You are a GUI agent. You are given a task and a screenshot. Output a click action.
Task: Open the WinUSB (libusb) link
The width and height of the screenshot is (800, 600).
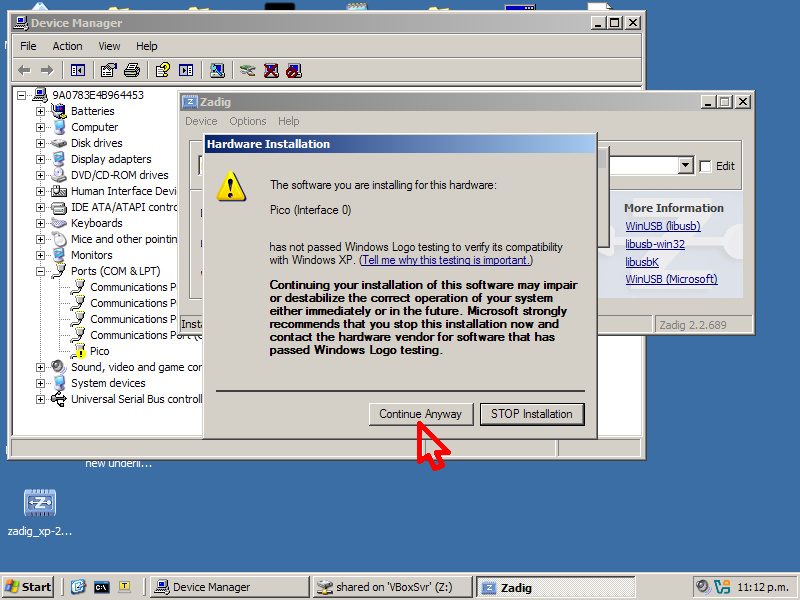[662, 226]
